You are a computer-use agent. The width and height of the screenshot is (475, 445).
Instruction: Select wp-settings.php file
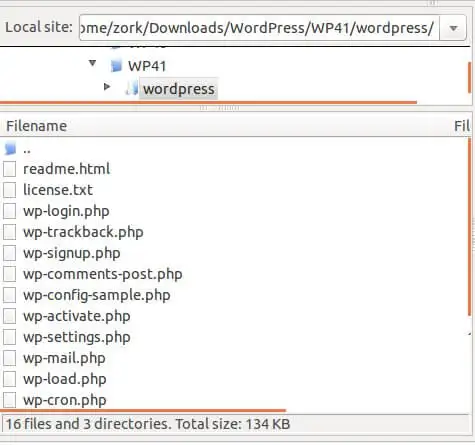(x=77, y=337)
